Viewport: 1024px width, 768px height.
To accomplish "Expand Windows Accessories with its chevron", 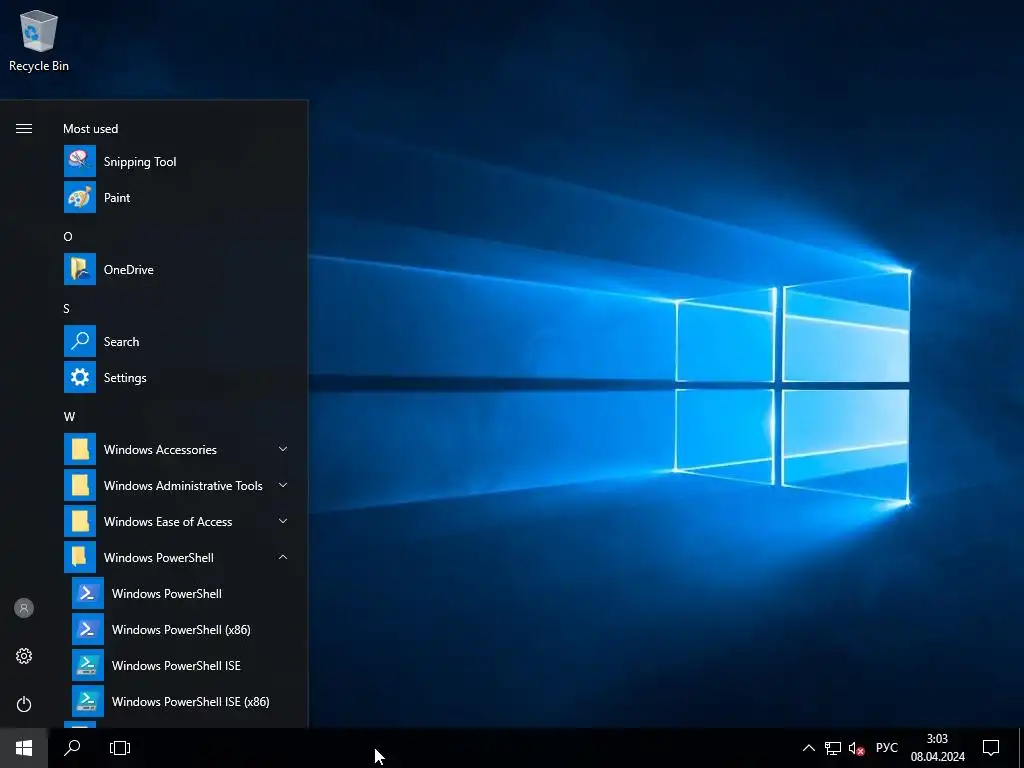I will 283,449.
